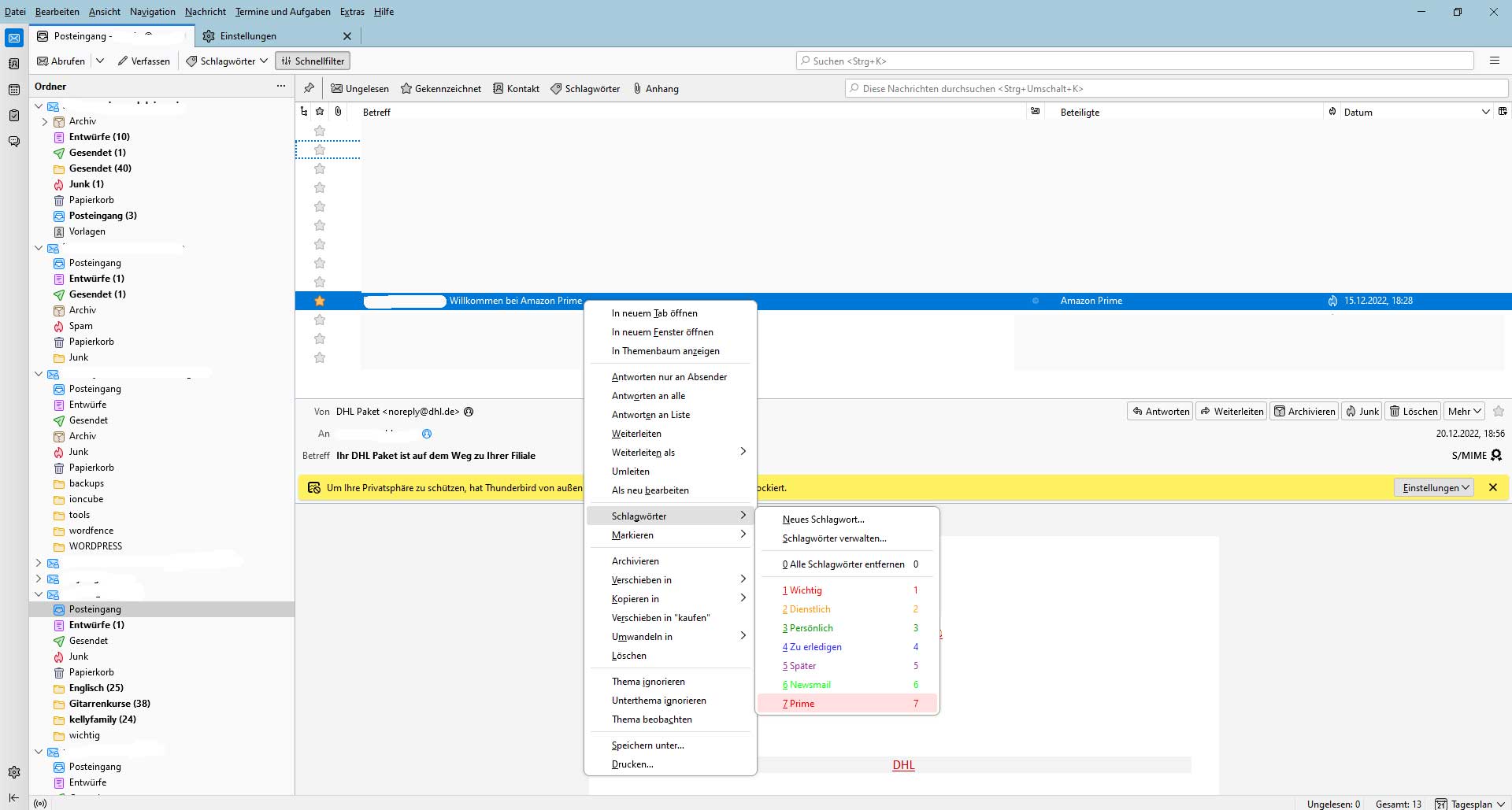Open the Abrufen dropdown arrow

tap(100, 61)
